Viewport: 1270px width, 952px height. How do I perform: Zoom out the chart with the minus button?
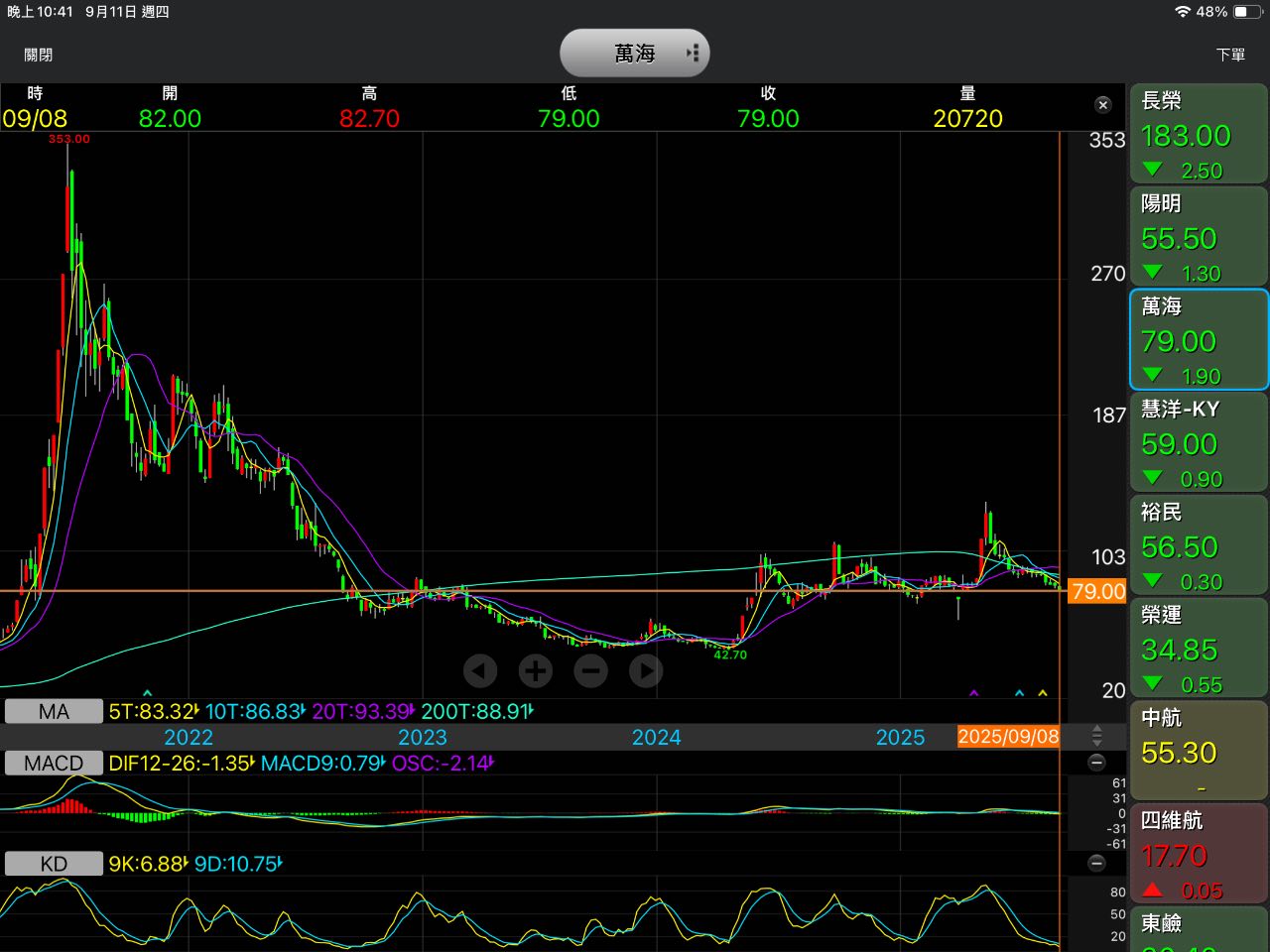pyautogui.click(x=591, y=671)
